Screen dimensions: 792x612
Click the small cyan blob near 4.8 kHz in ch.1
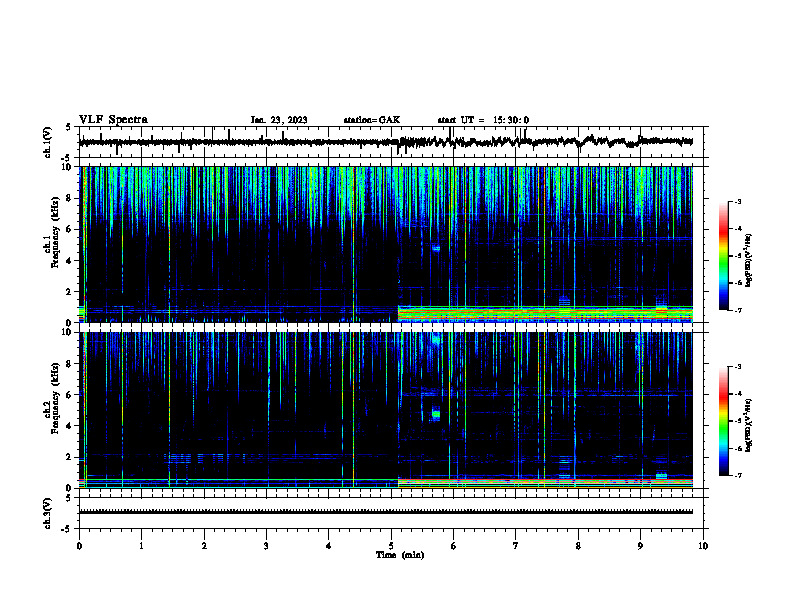click(x=436, y=248)
